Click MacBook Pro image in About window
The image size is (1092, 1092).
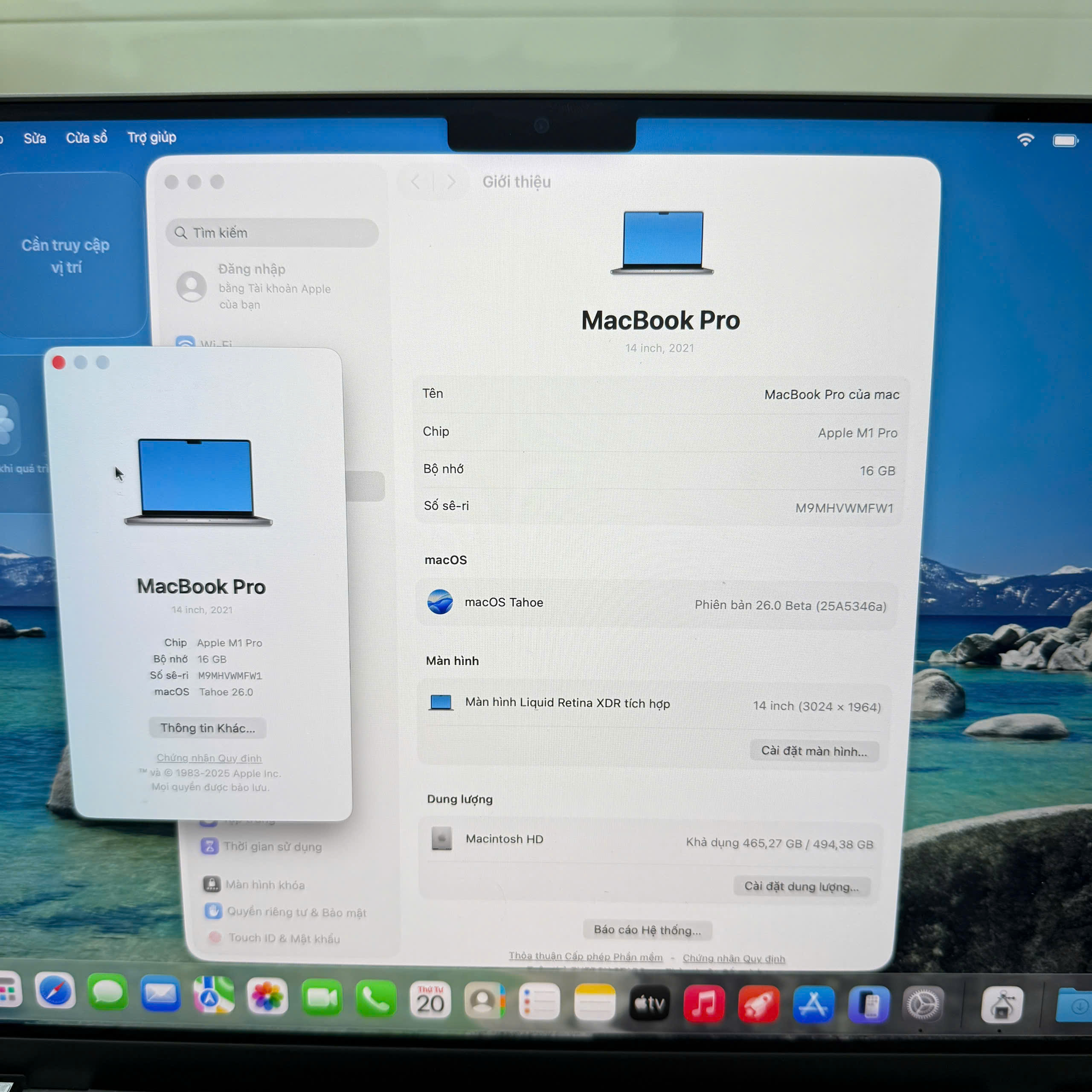198,482
